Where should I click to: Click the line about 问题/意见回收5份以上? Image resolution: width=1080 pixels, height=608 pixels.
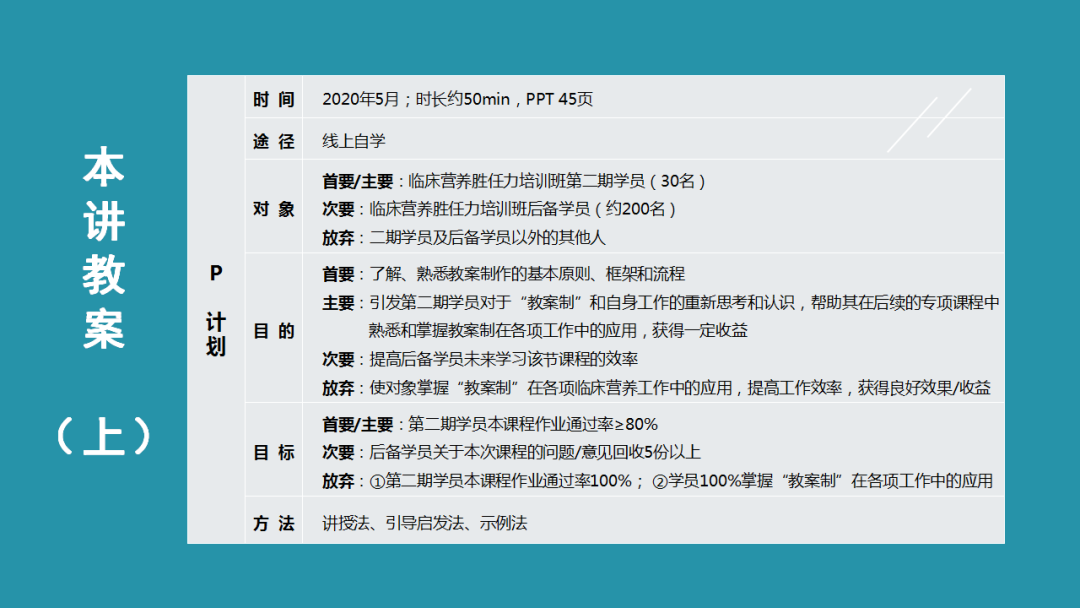pyautogui.click(x=511, y=452)
